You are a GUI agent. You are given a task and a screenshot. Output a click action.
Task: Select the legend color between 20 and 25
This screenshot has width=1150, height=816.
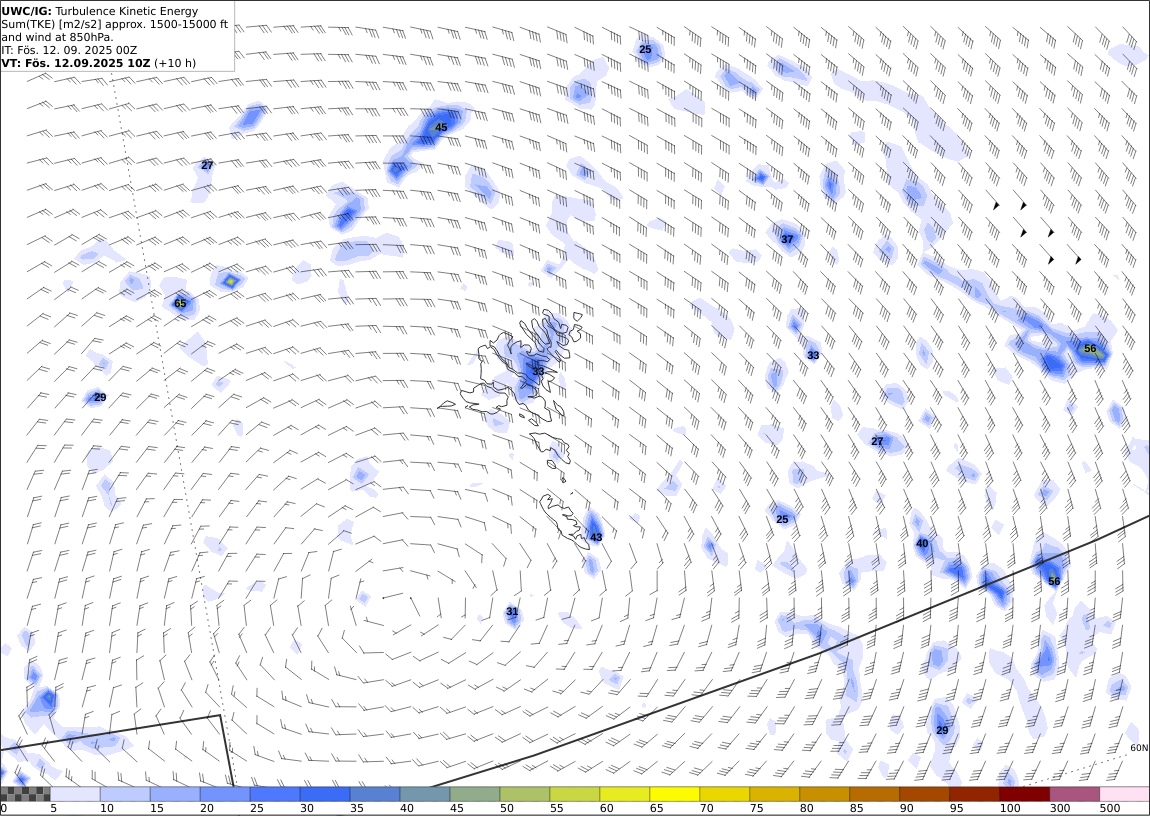224,794
